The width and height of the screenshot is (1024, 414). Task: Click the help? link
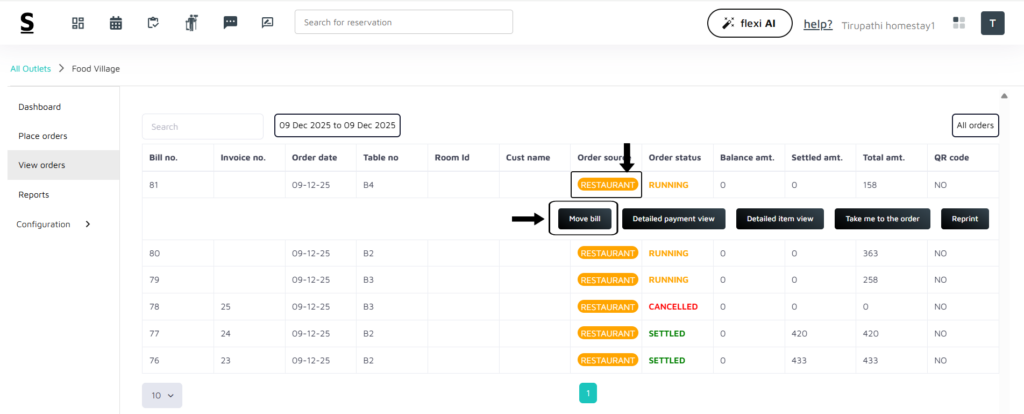(818, 23)
